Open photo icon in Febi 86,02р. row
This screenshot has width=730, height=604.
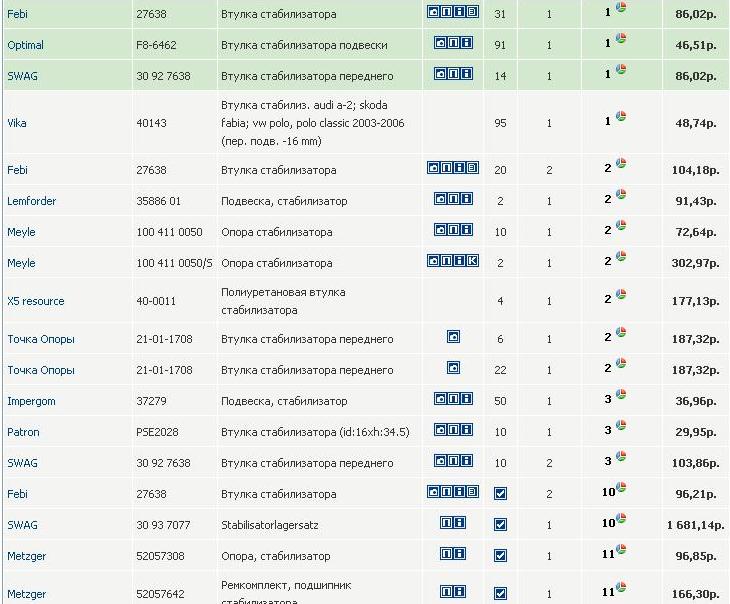pyautogui.click(x=433, y=12)
